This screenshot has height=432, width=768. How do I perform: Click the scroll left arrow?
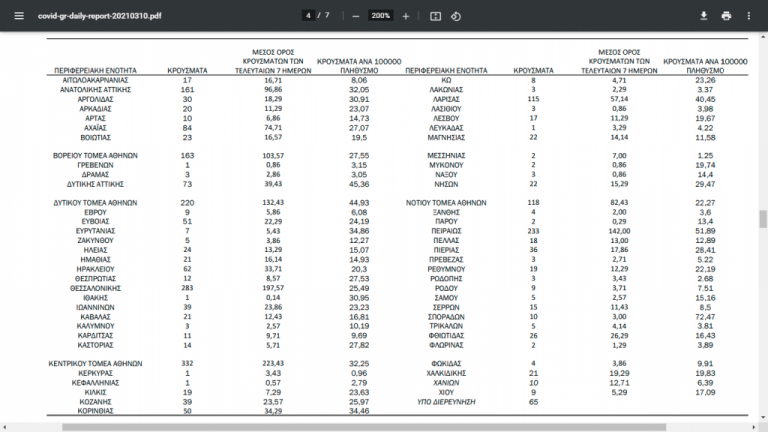pyautogui.click(x=4, y=427)
